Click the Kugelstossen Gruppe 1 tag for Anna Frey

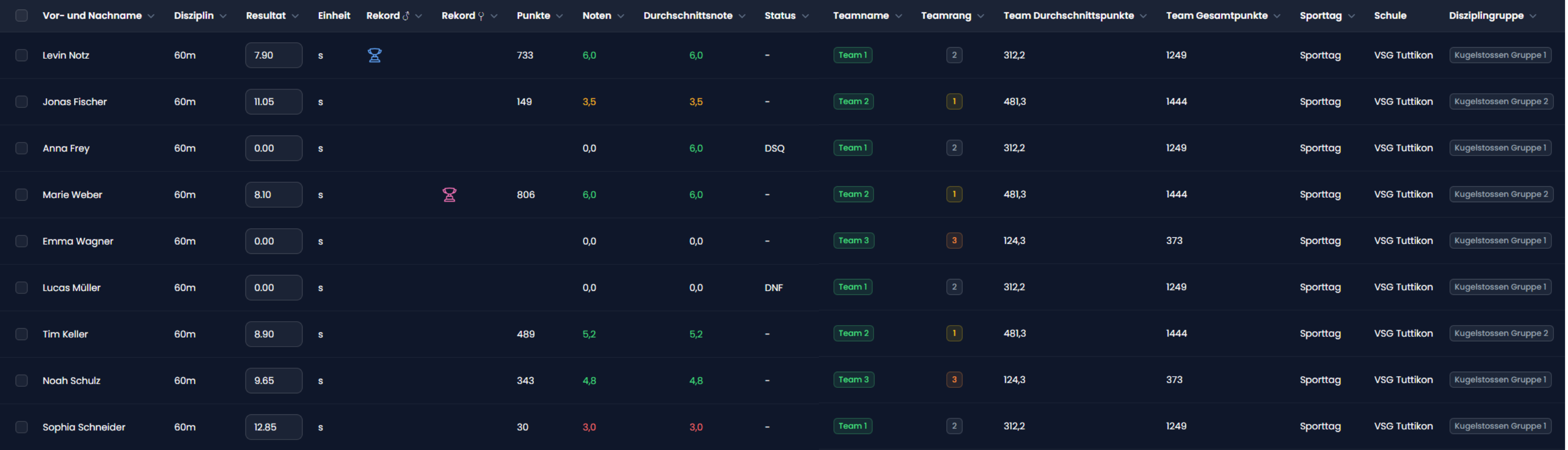pos(1500,148)
